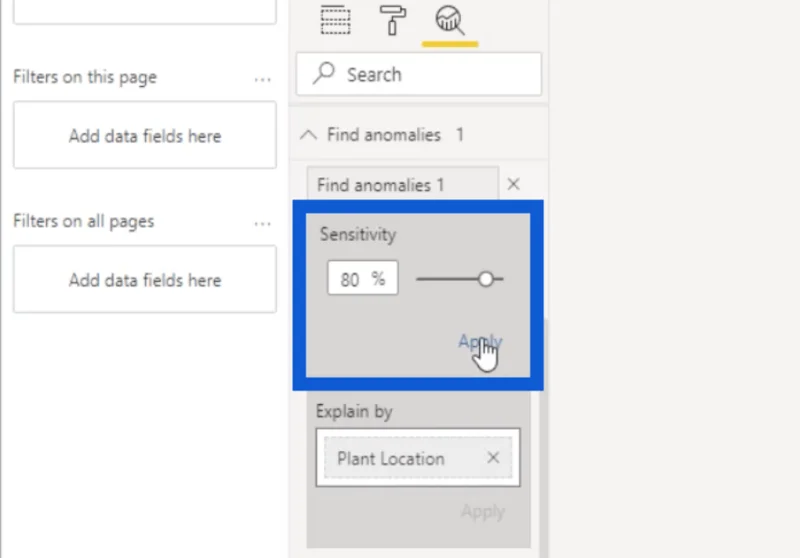This screenshot has height=558, width=800.
Task: Remove Find anomalies 1 with X
Action: pyautogui.click(x=513, y=184)
